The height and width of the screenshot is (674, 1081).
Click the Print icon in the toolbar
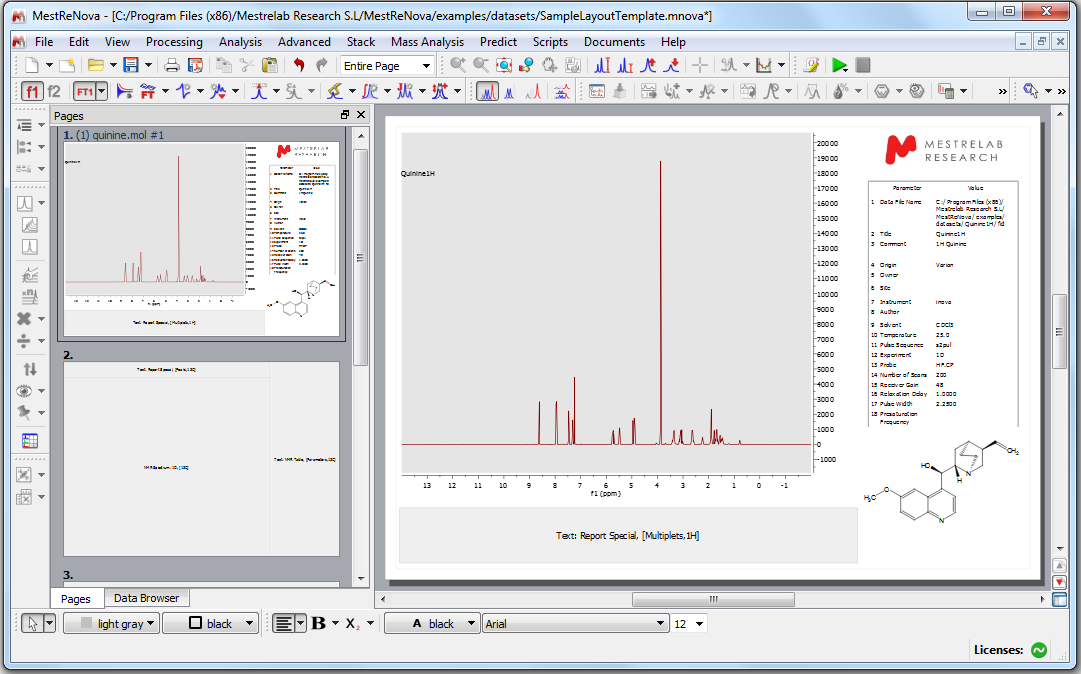tap(172, 66)
